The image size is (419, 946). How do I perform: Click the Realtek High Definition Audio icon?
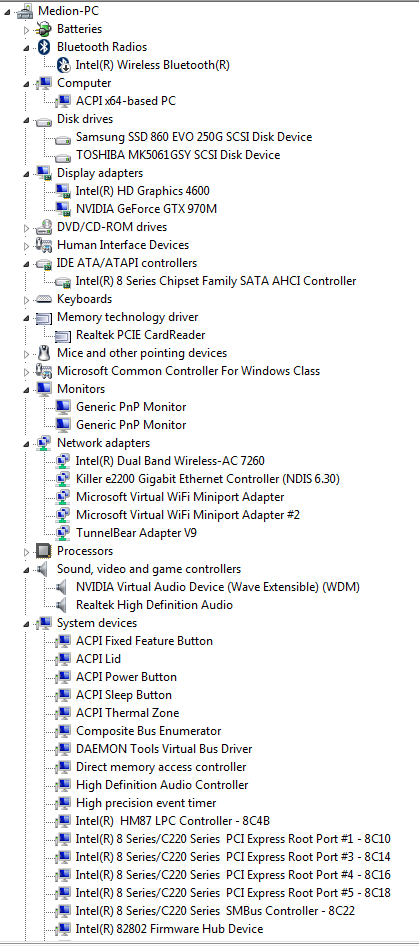click(x=62, y=605)
